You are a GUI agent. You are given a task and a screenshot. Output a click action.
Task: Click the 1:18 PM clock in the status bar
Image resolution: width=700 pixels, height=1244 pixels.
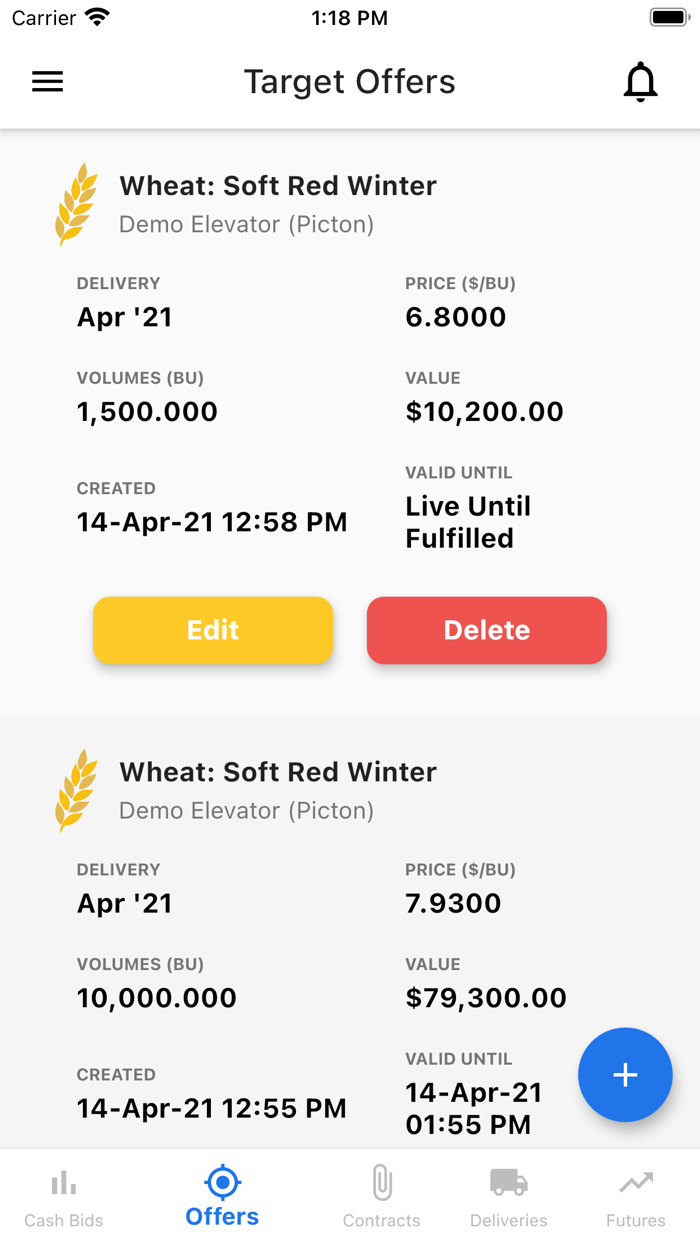pos(349,17)
